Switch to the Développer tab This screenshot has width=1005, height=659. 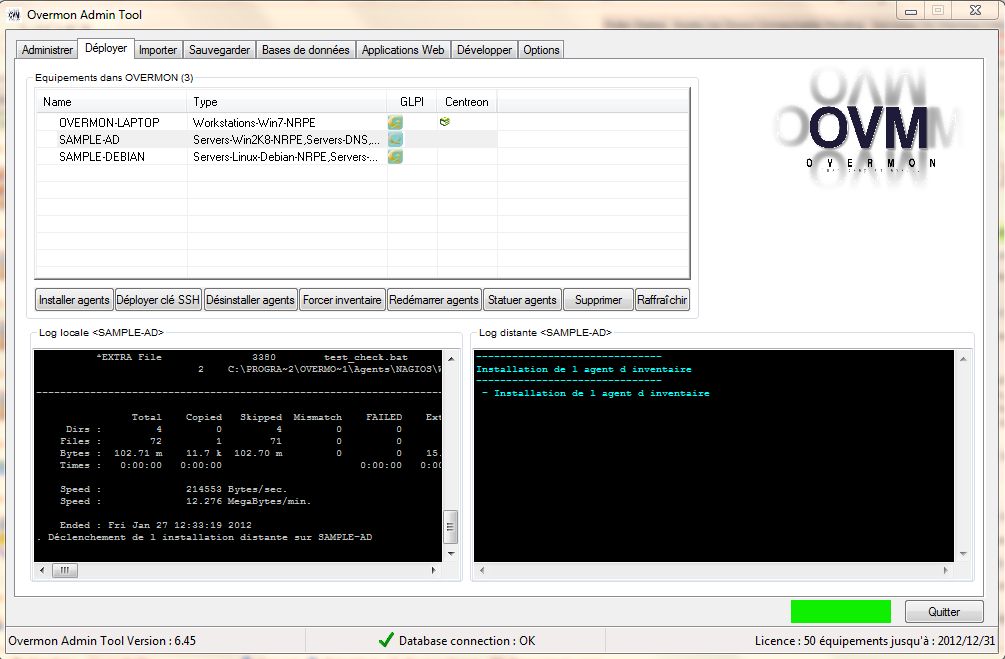coord(484,50)
